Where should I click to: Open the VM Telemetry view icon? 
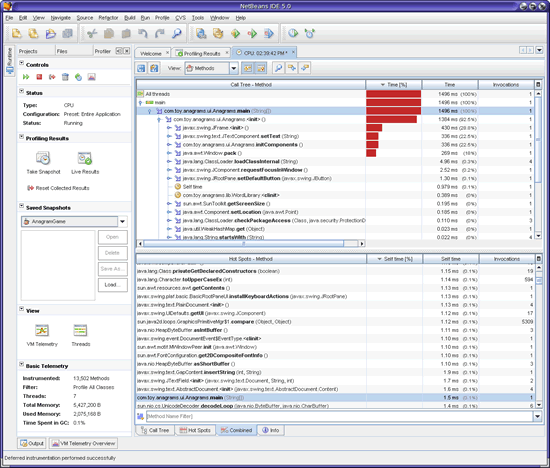(42, 330)
